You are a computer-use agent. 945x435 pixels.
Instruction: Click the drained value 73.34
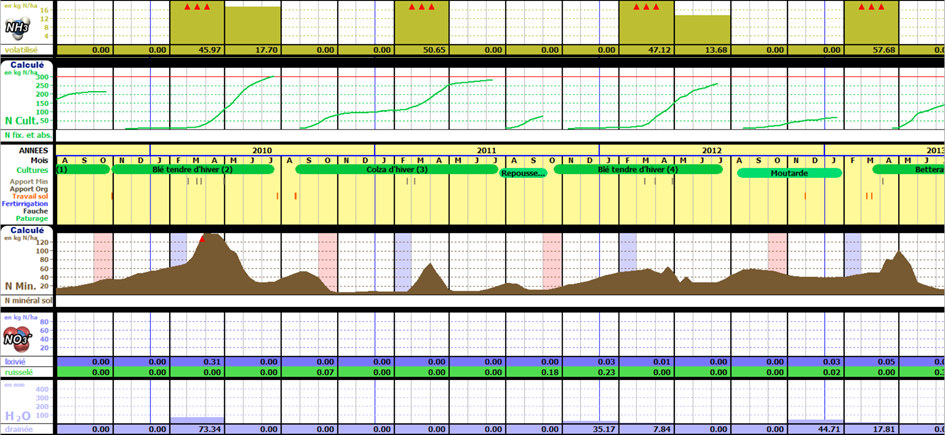click(x=211, y=429)
